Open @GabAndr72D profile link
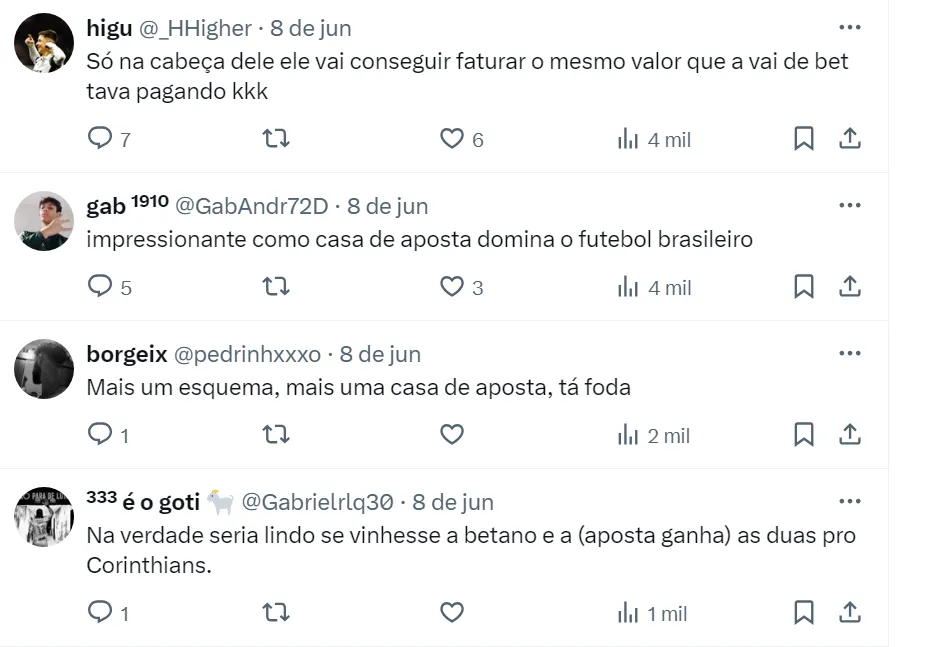The image size is (928, 647). 252,206
